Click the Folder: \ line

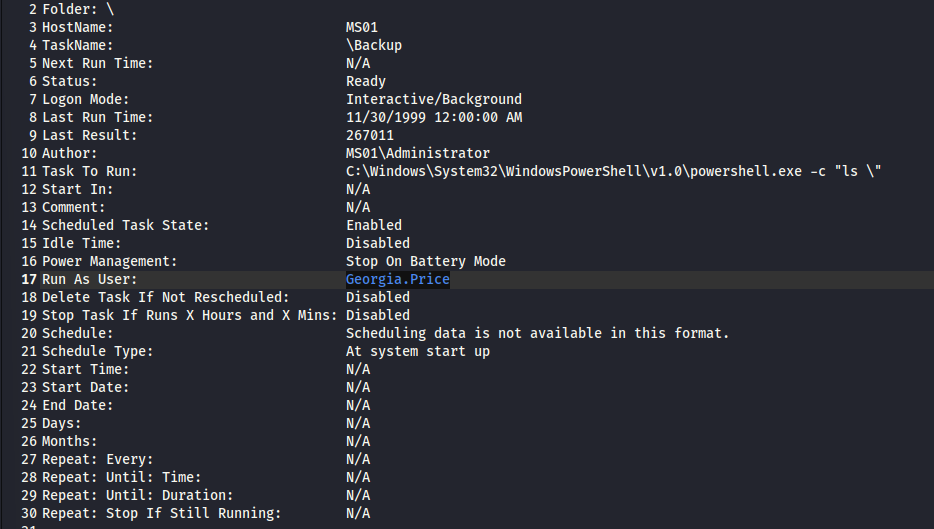[78, 9]
